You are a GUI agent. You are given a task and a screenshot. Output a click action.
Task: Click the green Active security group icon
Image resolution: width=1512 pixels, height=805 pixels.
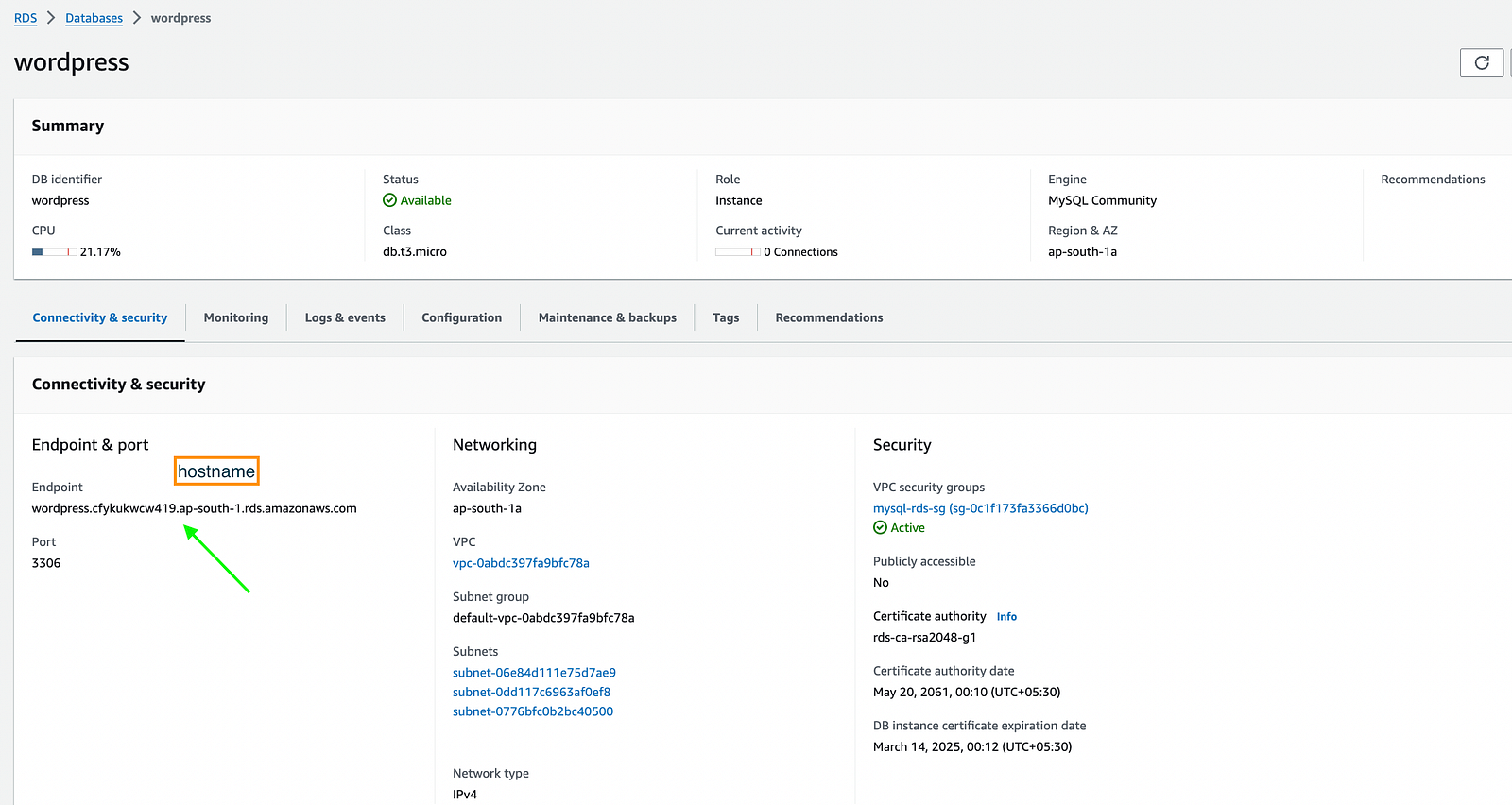(x=880, y=528)
